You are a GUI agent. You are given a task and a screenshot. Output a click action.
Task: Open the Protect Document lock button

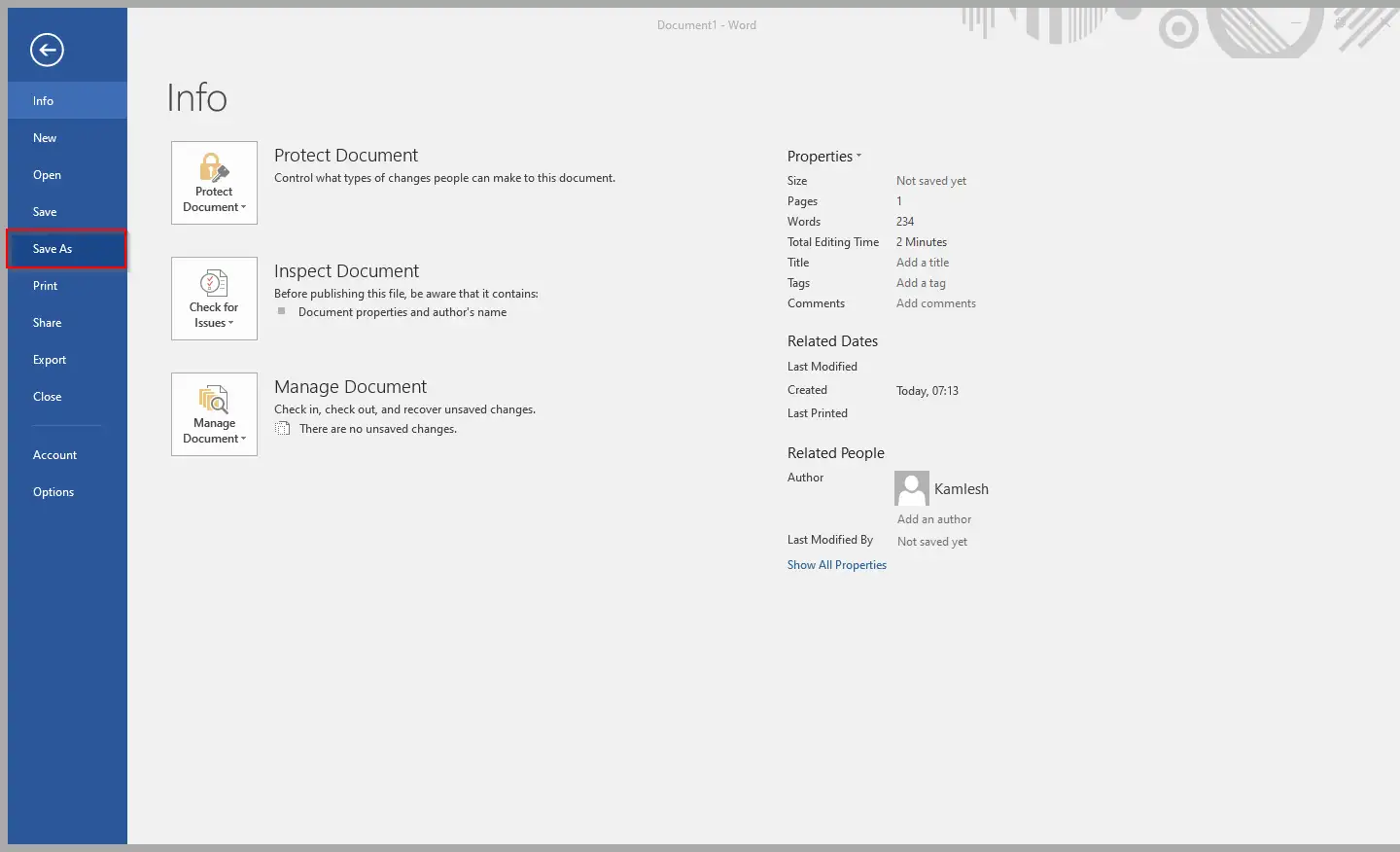[214, 183]
